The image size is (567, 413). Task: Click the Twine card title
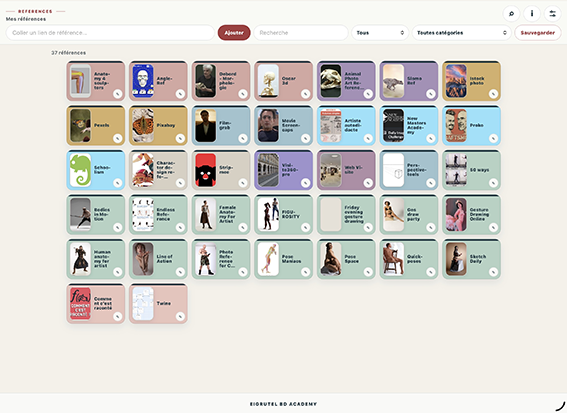[x=163, y=303]
